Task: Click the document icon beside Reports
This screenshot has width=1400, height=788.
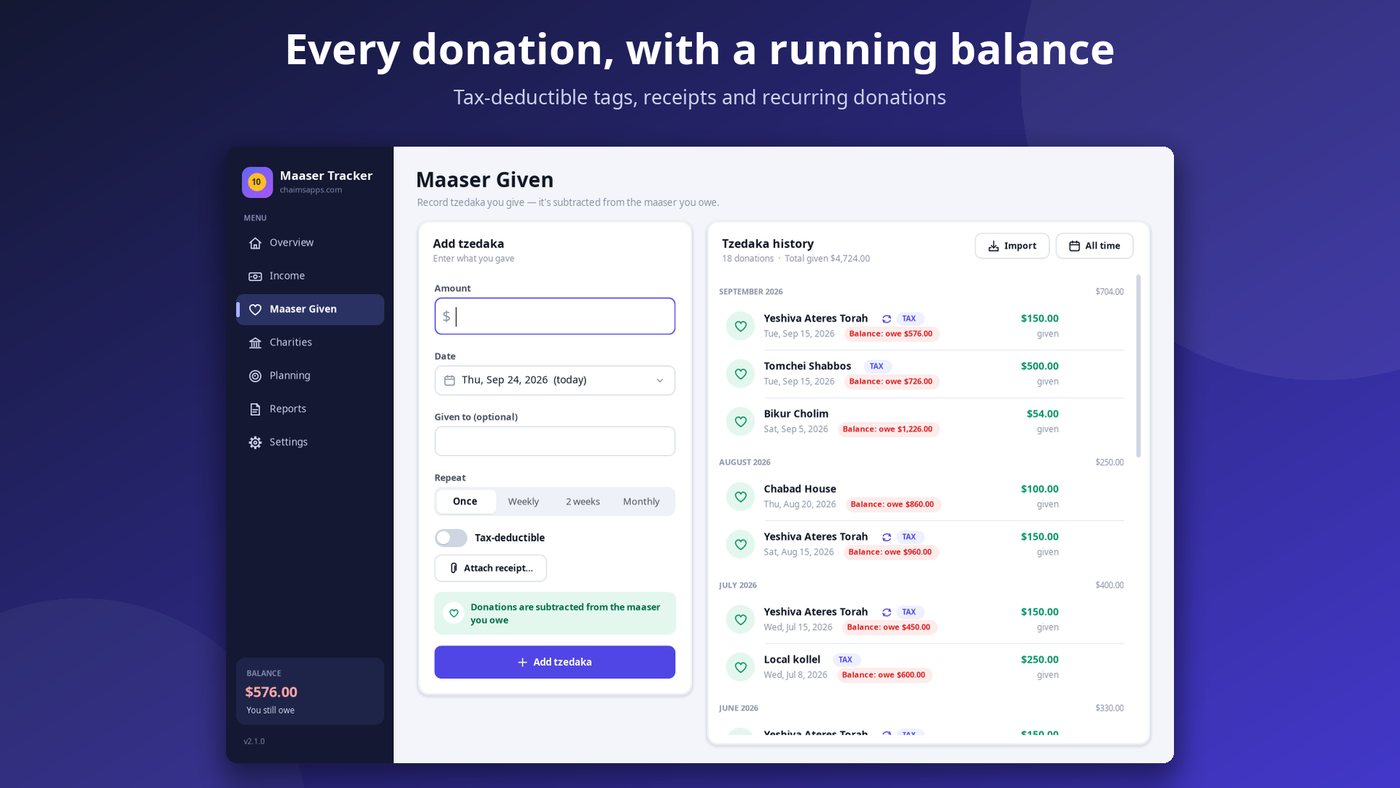Action: [255, 409]
